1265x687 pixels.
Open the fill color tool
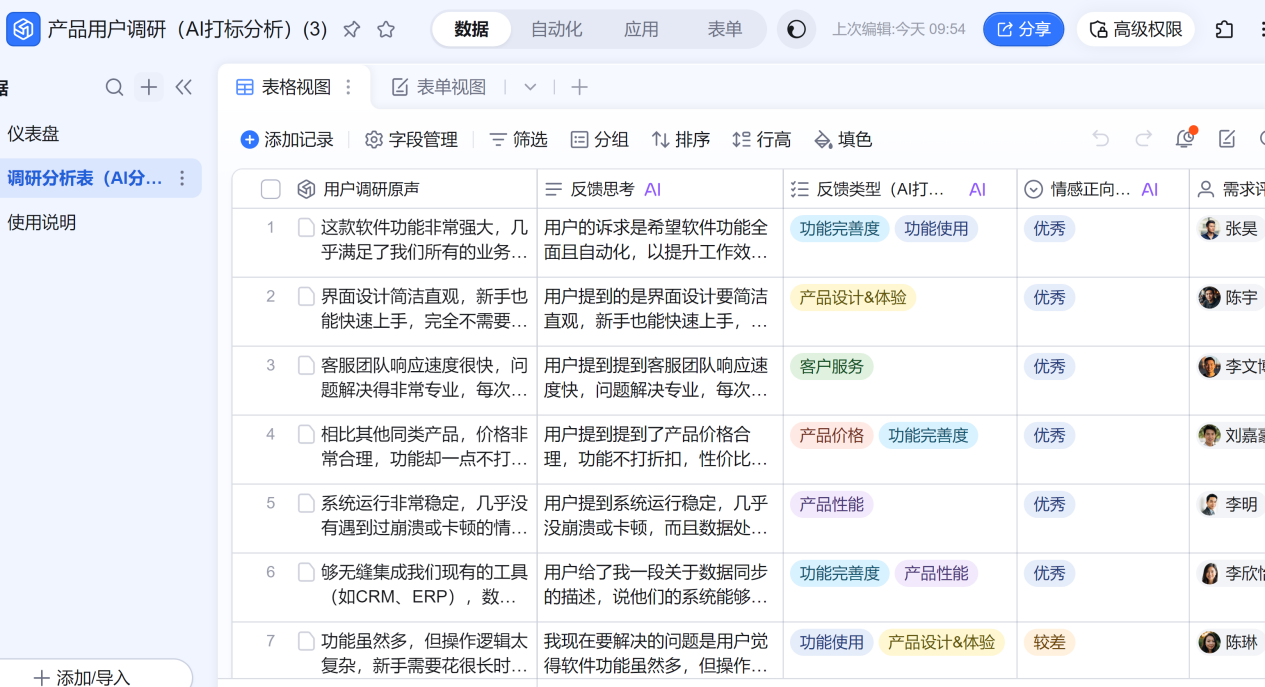[843, 140]
